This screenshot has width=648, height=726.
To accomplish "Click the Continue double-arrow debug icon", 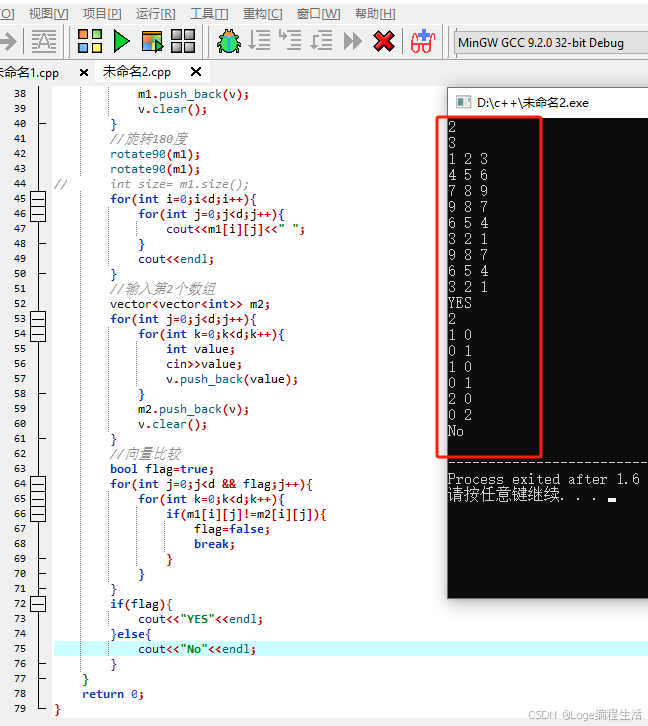I will click(353, 41).
